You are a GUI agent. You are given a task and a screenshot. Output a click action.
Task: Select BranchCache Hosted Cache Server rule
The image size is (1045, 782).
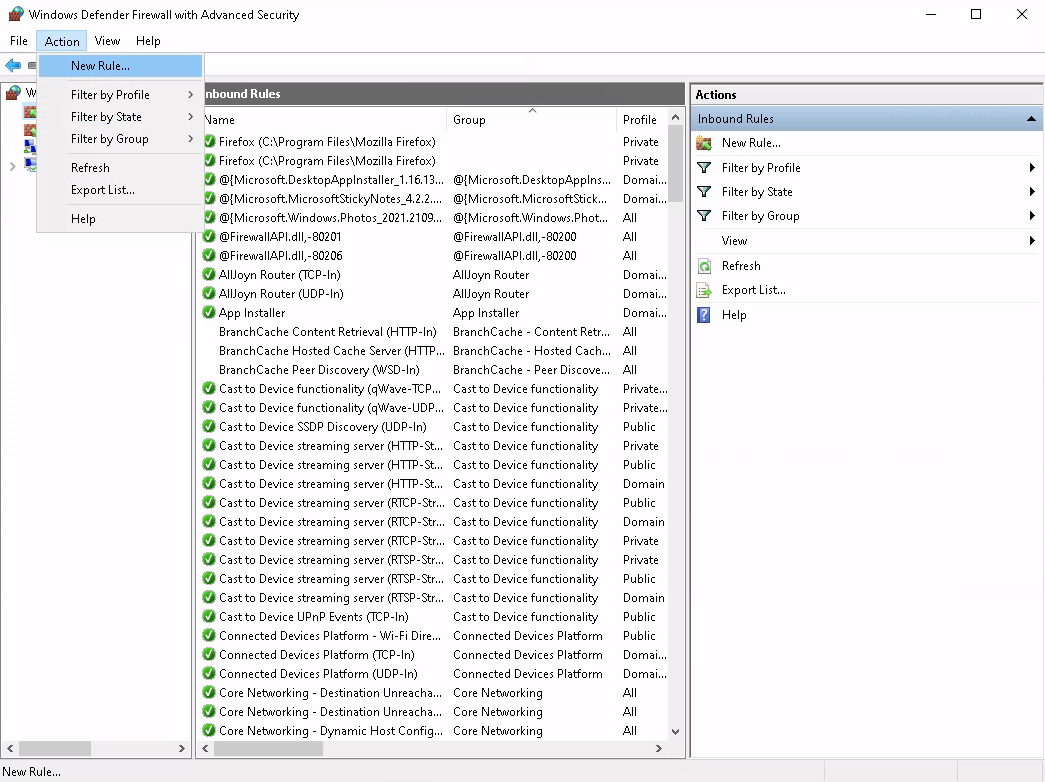[435, 351]
